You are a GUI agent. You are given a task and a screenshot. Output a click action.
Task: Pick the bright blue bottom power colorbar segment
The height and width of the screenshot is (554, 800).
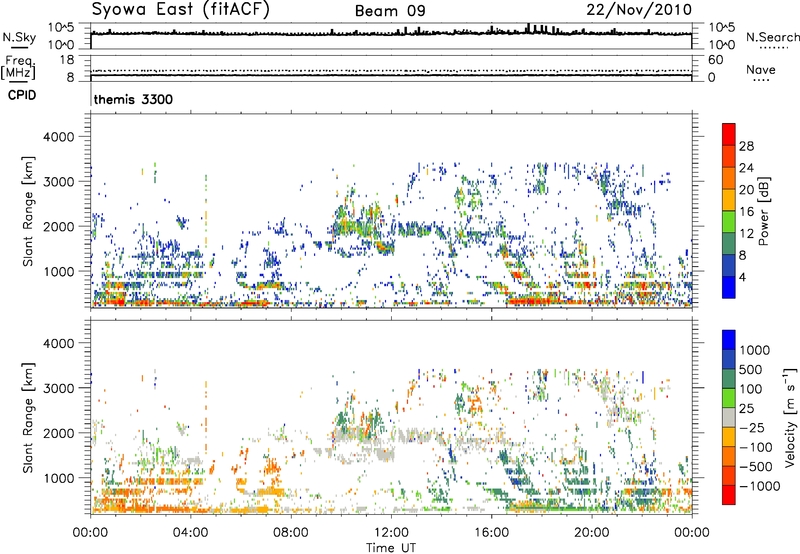click(729, 287)
